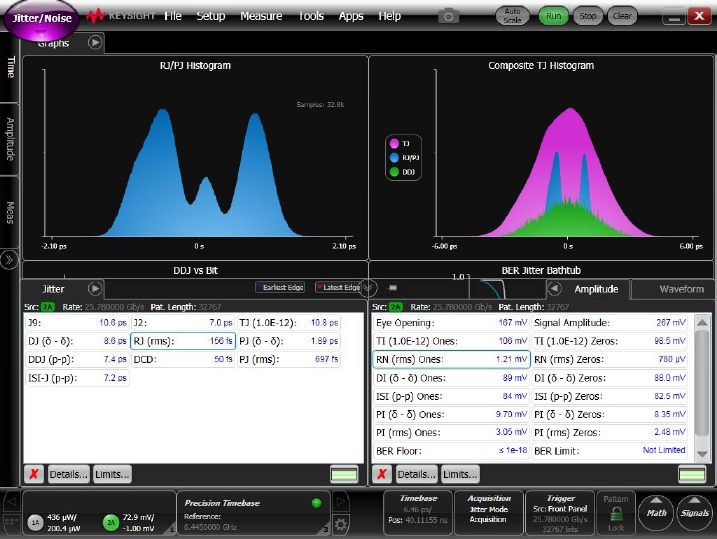Screen dimensions: 717x539
Task: Select the Eye Opening measurement
Action: point(451,323)
